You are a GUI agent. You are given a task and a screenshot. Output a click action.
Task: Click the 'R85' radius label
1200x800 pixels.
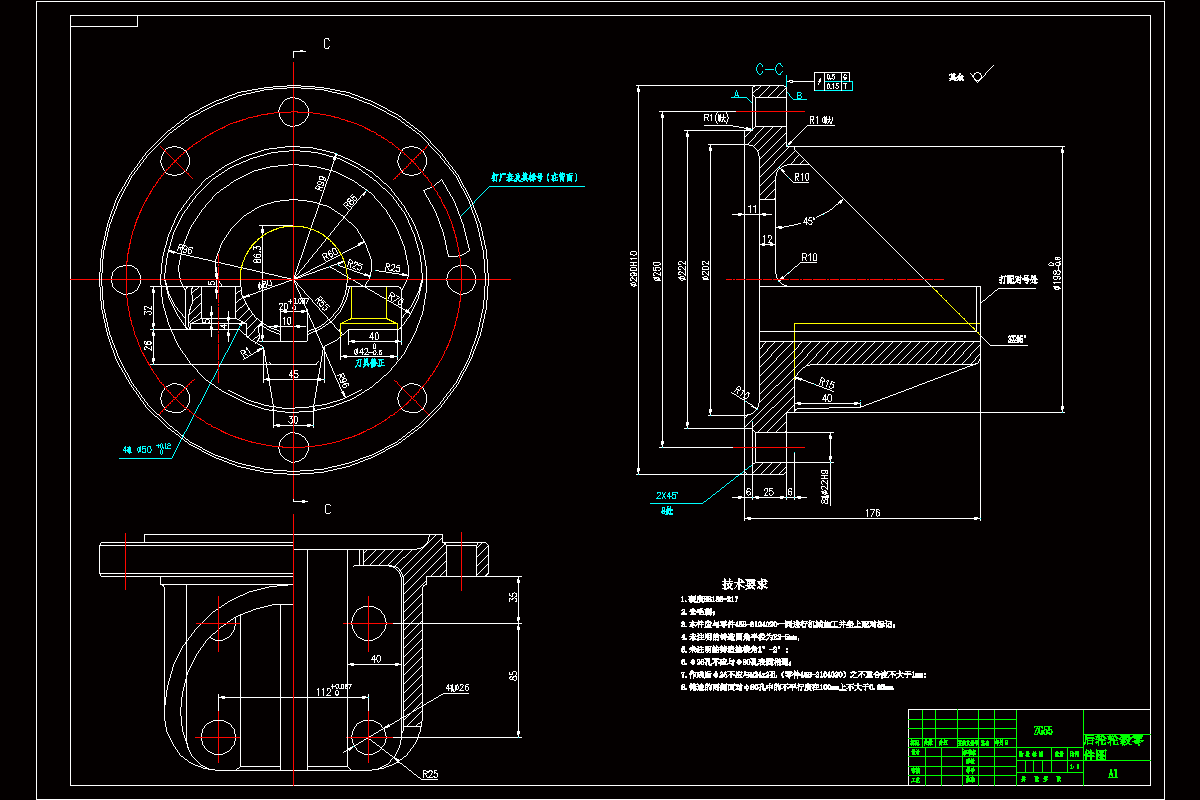coord(350,202)
